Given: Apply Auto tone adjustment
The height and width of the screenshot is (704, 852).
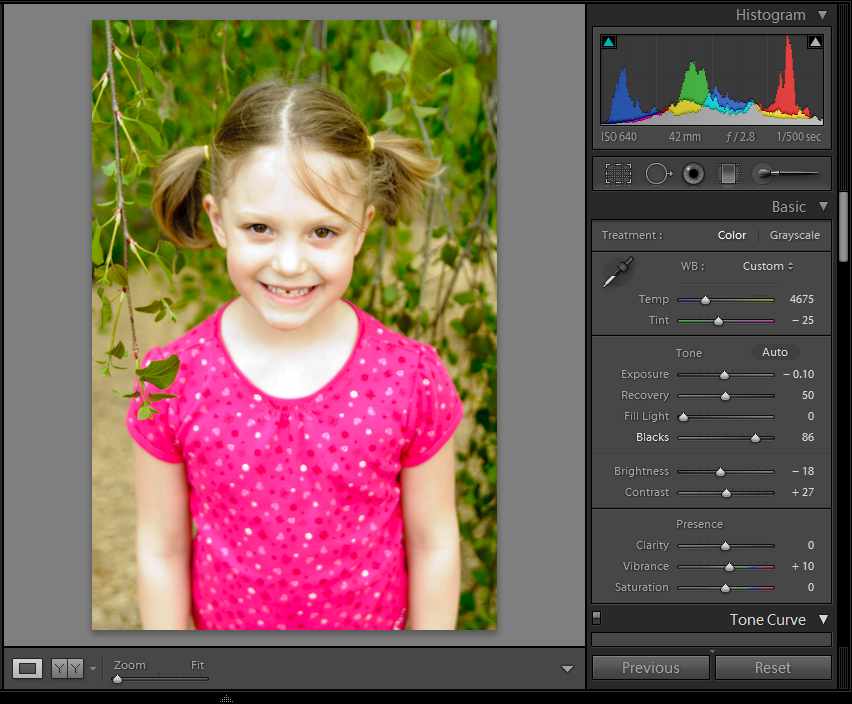Looking at the screenshot, I should click(774, 352).
